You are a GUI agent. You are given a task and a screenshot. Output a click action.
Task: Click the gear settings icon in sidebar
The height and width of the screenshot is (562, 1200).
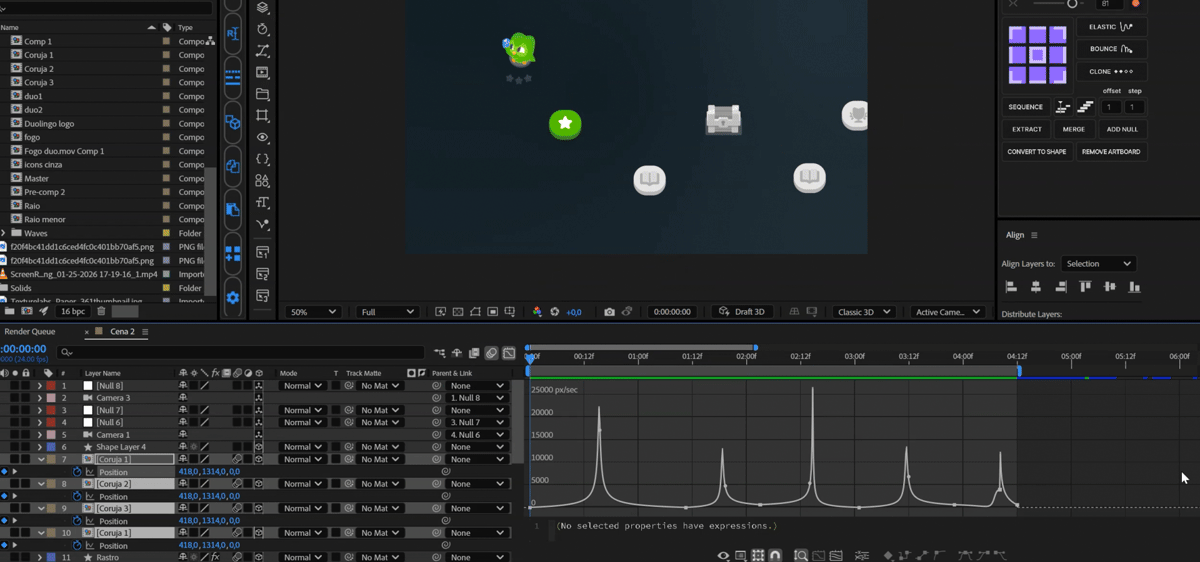232,297
